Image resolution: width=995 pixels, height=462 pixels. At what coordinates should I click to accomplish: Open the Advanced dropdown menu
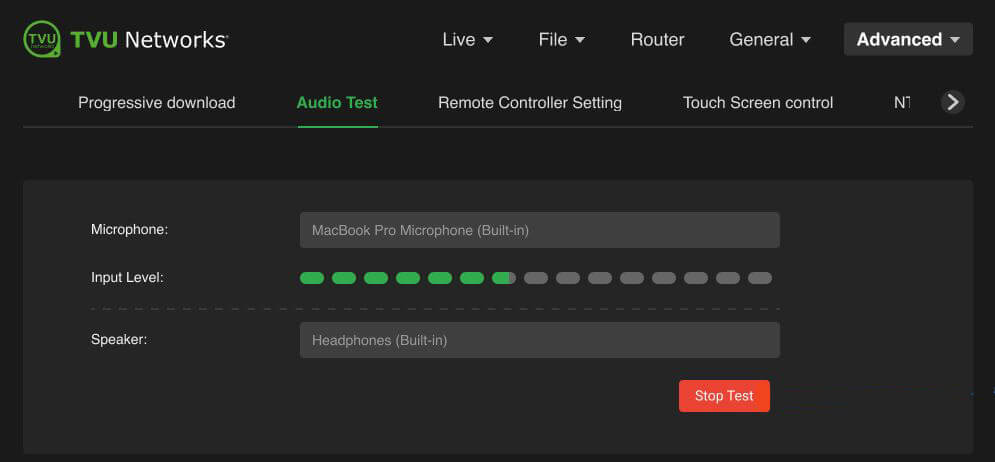(908, 39)
